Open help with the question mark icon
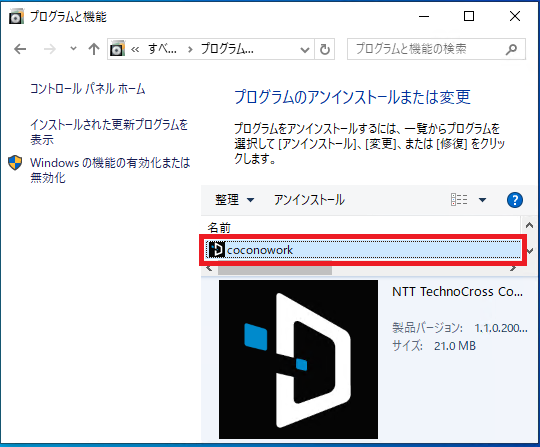Viewport: 540px width, 447px height. pos(515,200)
